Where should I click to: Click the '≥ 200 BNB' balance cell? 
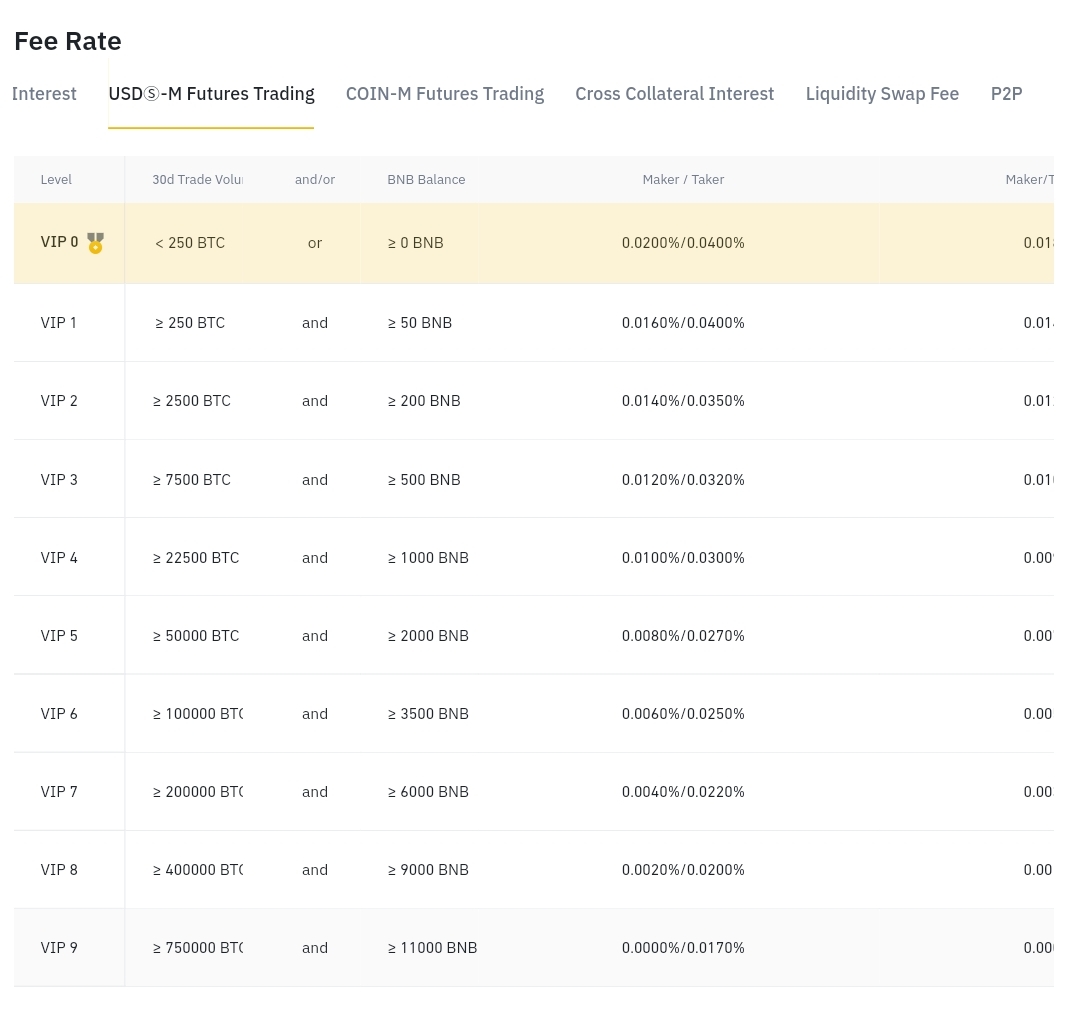(424, 401)
